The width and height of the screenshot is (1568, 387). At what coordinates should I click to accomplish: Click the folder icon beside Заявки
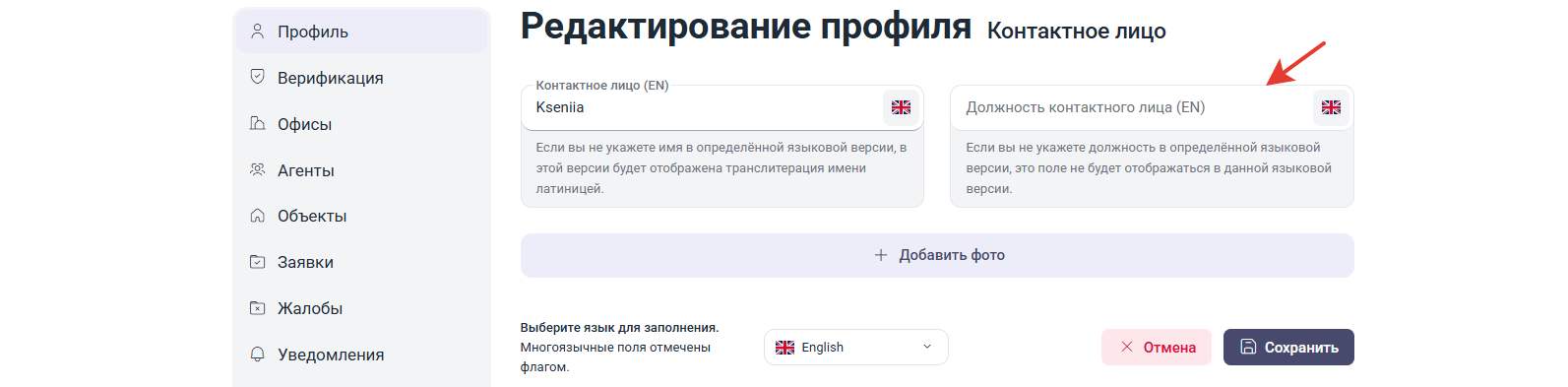pyautogui.click(x=258, y=262)
